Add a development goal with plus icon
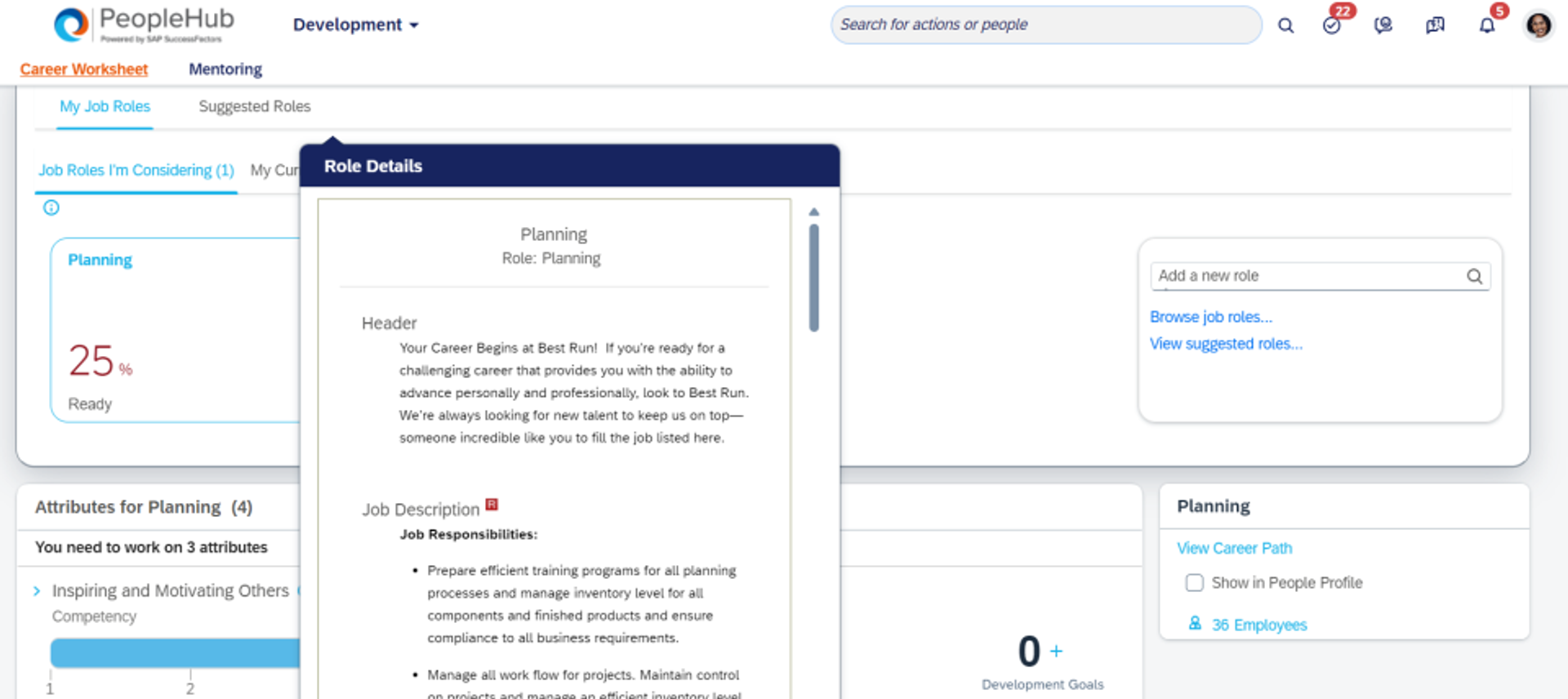Screen dimensions: 1568x699 tap(1056, 651)
